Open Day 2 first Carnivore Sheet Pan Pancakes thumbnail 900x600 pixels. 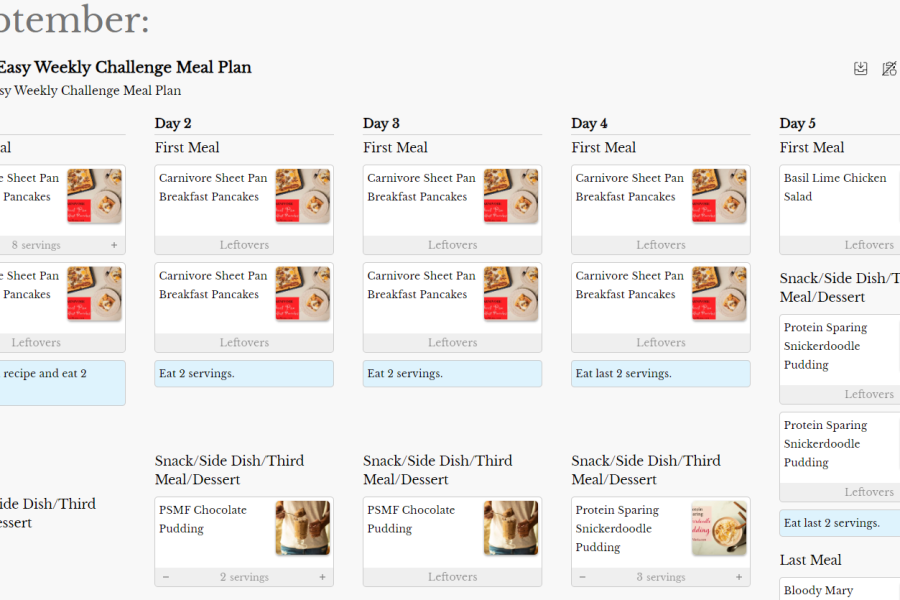coord(302,196)
